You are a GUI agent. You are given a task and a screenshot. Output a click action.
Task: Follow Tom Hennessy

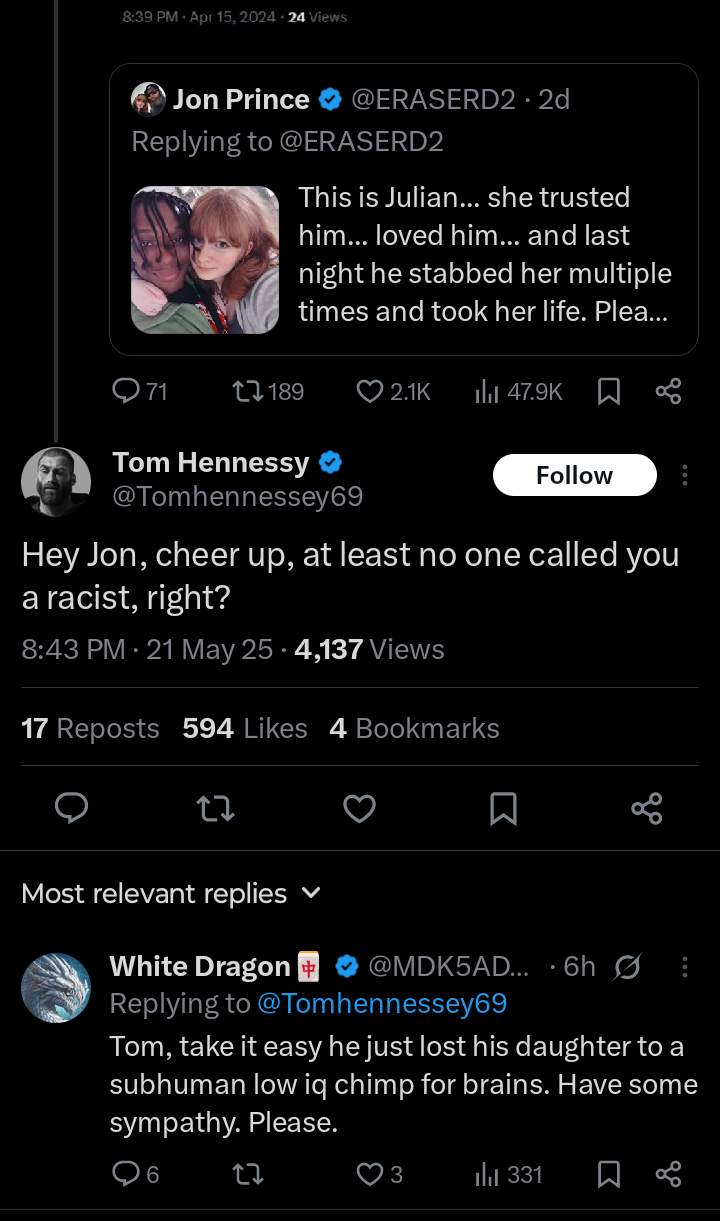pyautogui.click(x=574, y=475)
